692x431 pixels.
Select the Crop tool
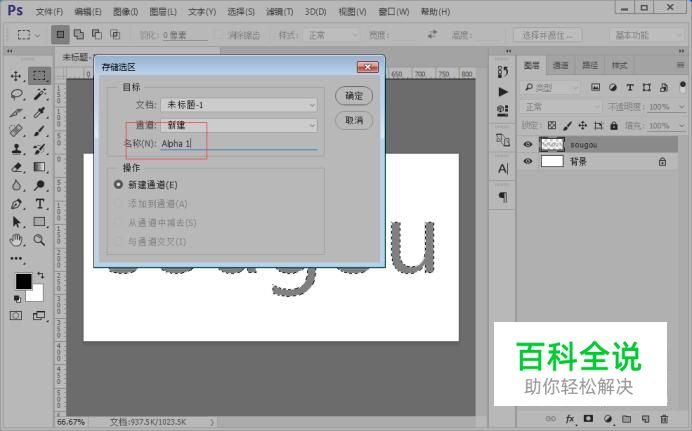(x=16, y=112)
